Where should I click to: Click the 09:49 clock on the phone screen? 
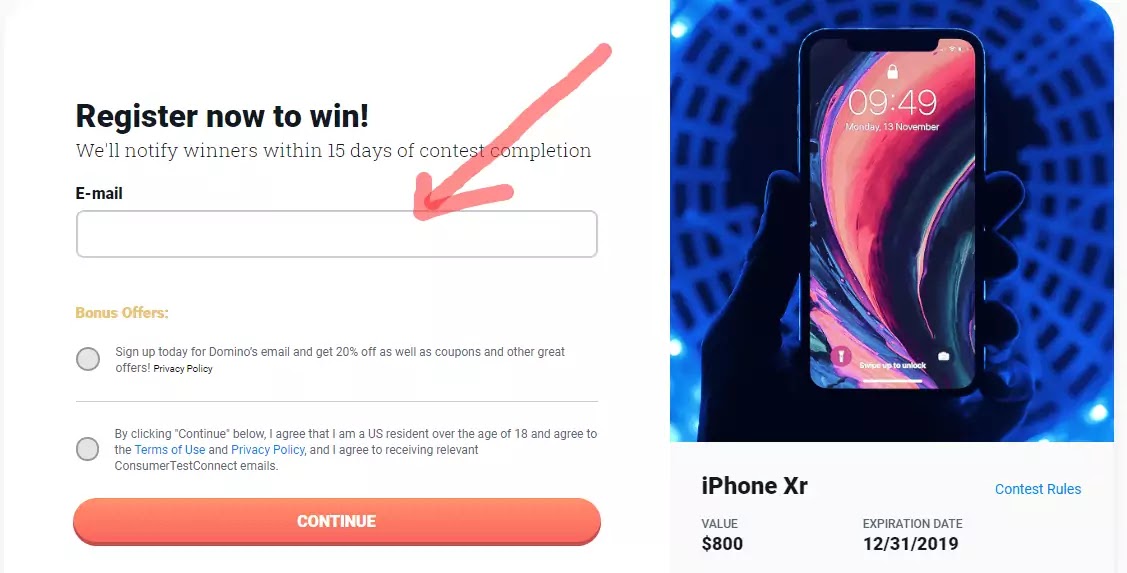[x=892, y=103]
